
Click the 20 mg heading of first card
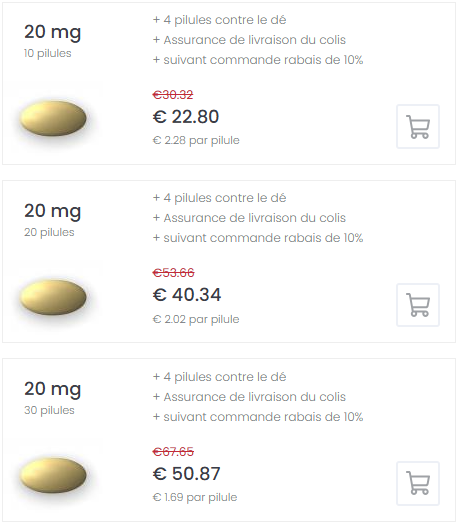(x=52, y=33)
